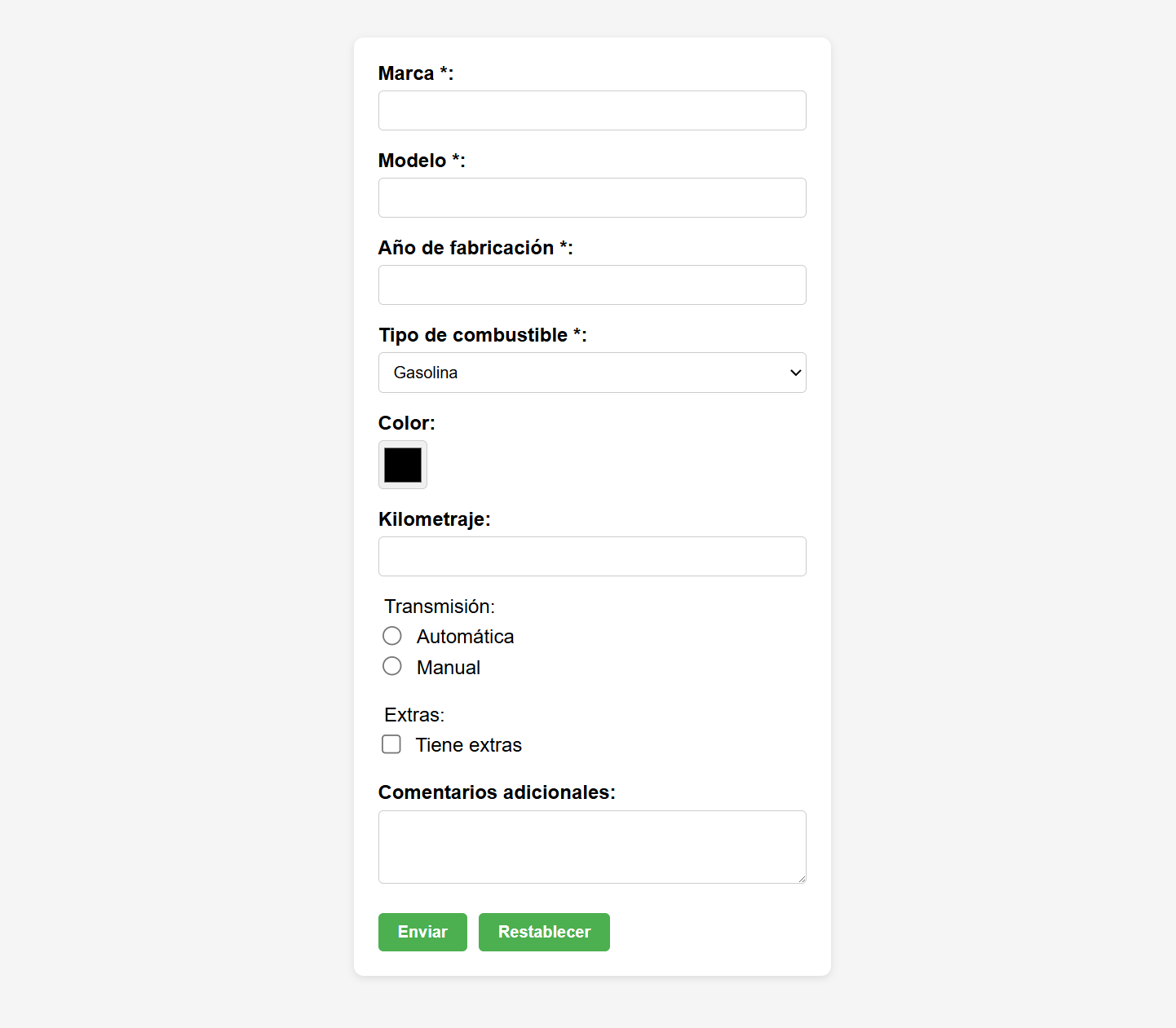Click the dropdown arrow next to Gasolina
Screen dimensions: 1176x1028
point(794,373)
